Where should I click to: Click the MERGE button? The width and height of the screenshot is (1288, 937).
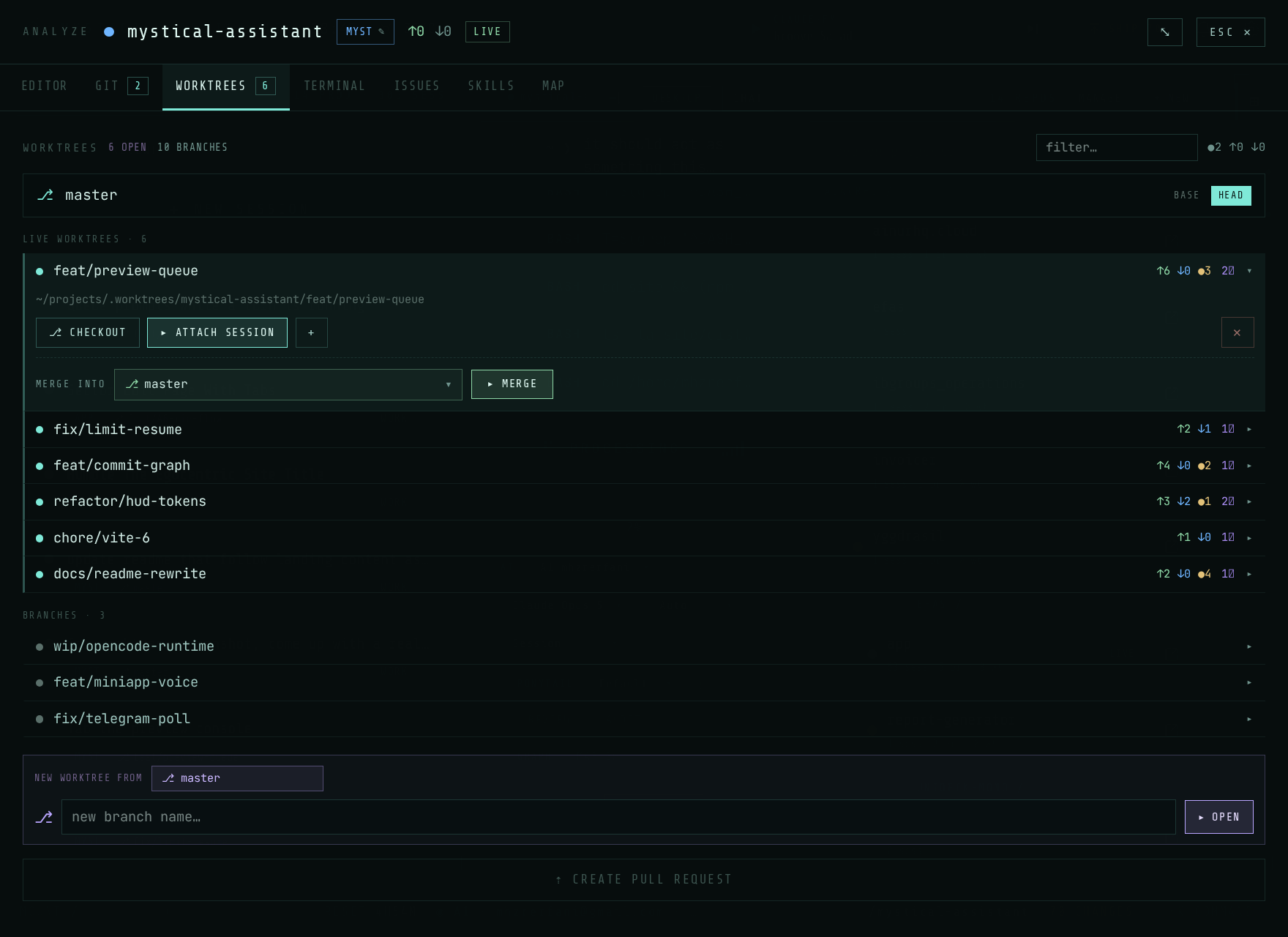pyautogui.click(x=512, y=384)
